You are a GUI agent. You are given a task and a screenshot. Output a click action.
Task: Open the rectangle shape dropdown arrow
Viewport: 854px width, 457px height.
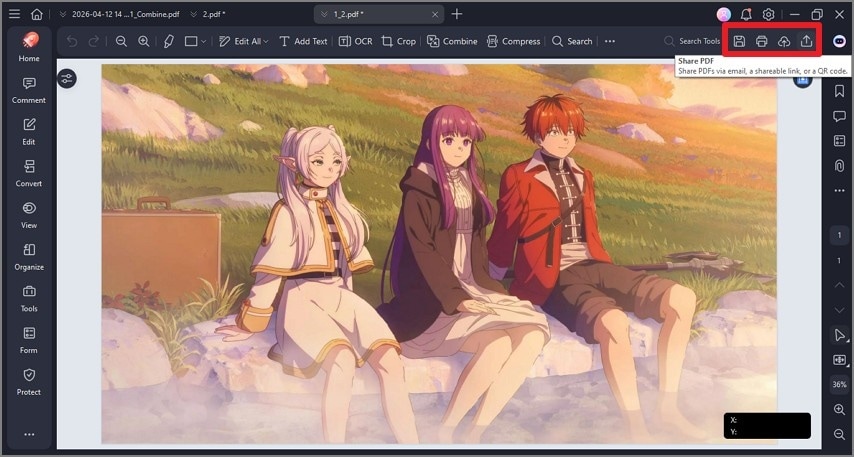tap(204, 41)
